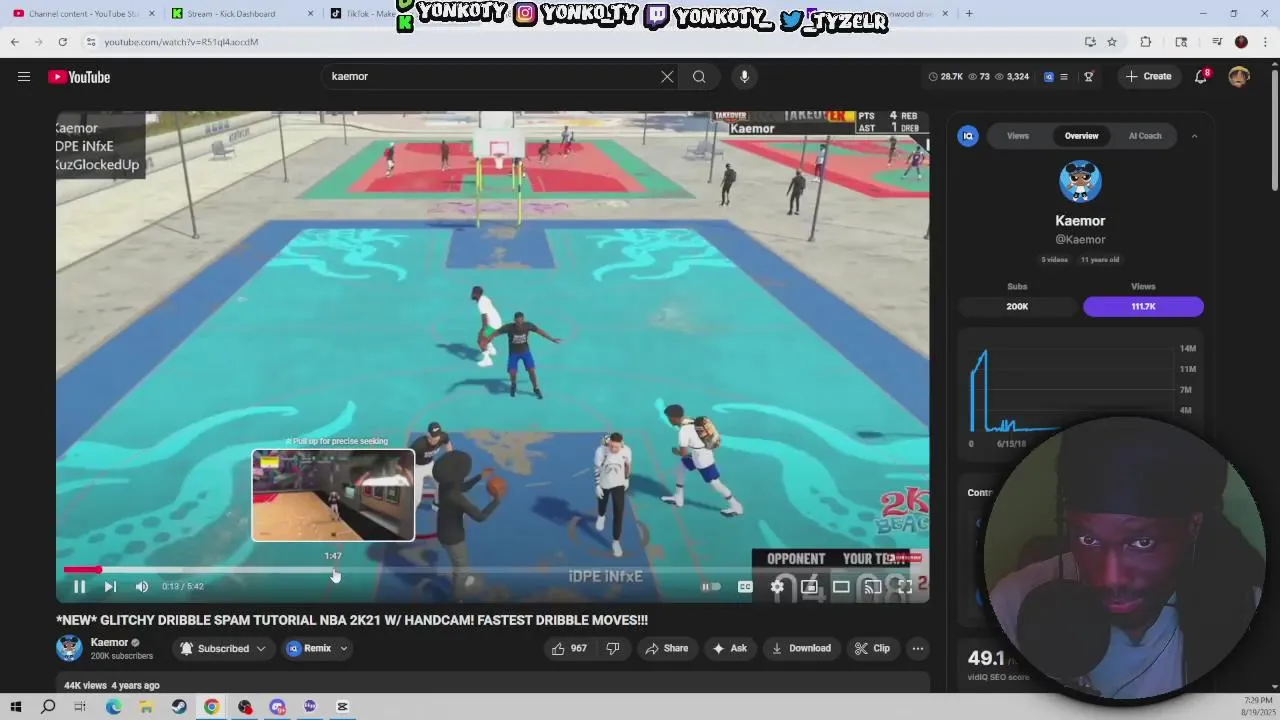Mute the video volume
This screenshot has width=1280, height=720.
point(142,587)
